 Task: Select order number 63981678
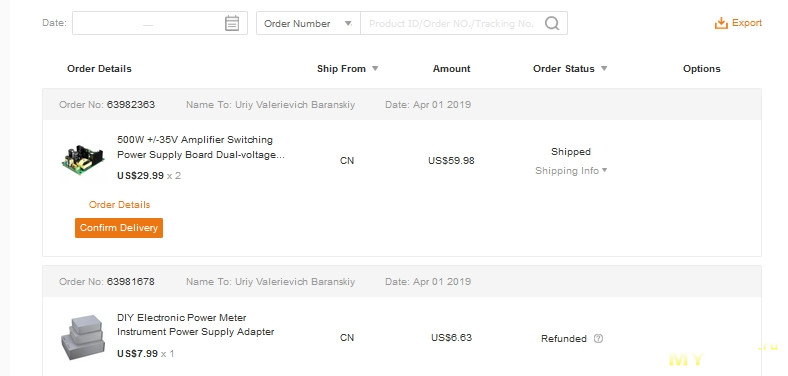[x=131, y=281]
